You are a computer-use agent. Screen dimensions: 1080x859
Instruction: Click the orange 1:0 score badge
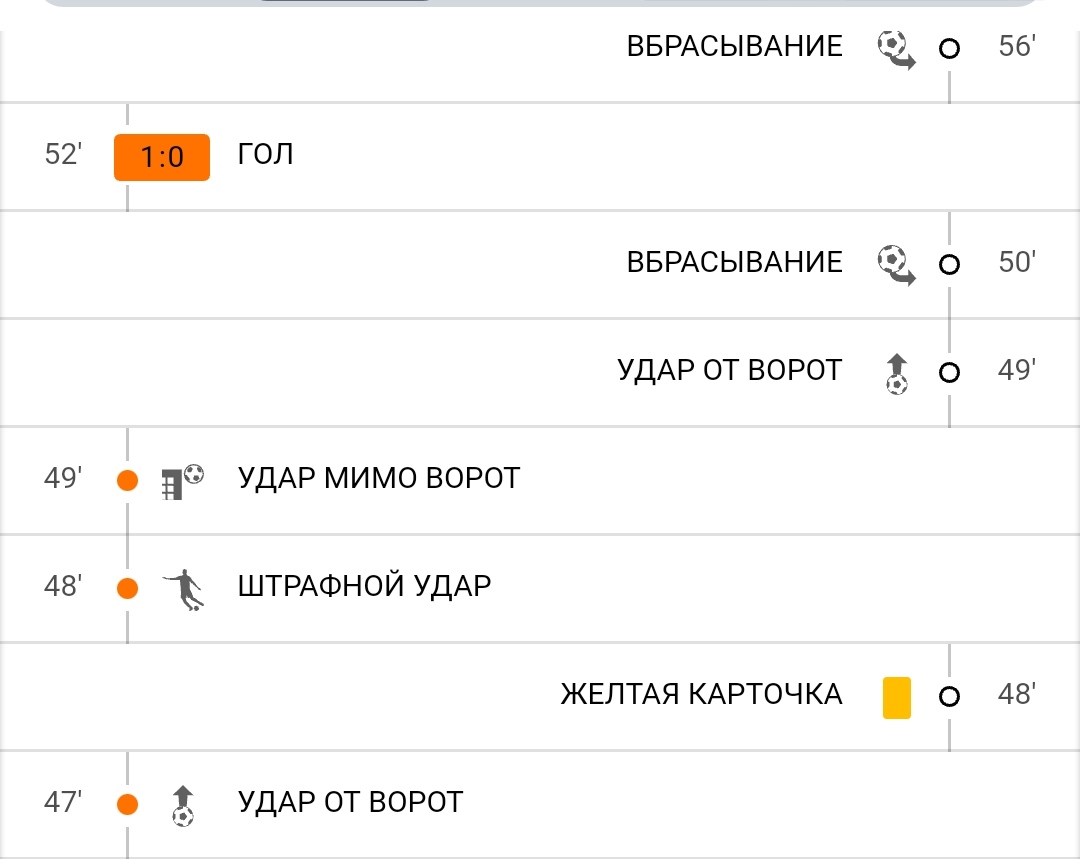pyautogui.click(x=162, y=157)
